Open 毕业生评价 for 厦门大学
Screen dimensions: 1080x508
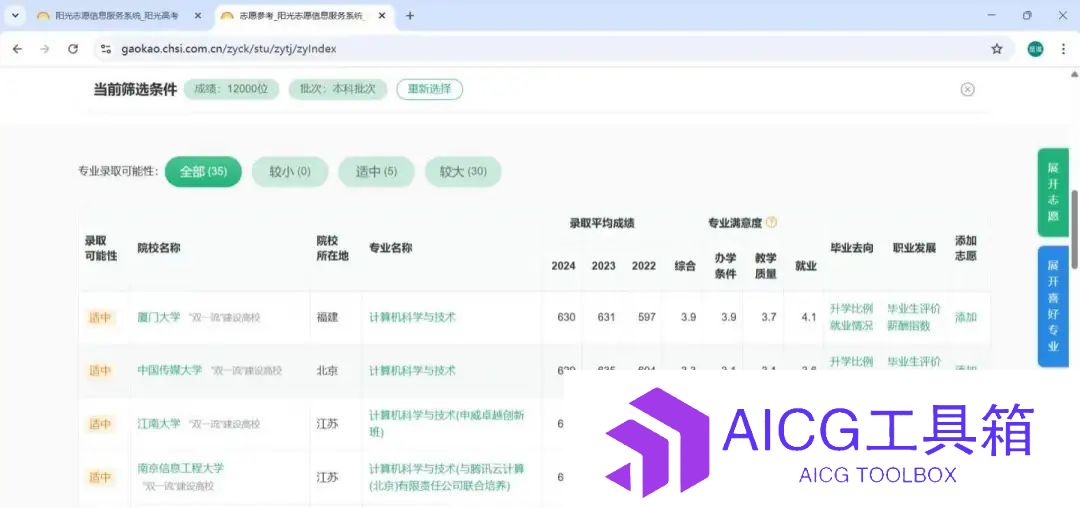tap(913, 308)
